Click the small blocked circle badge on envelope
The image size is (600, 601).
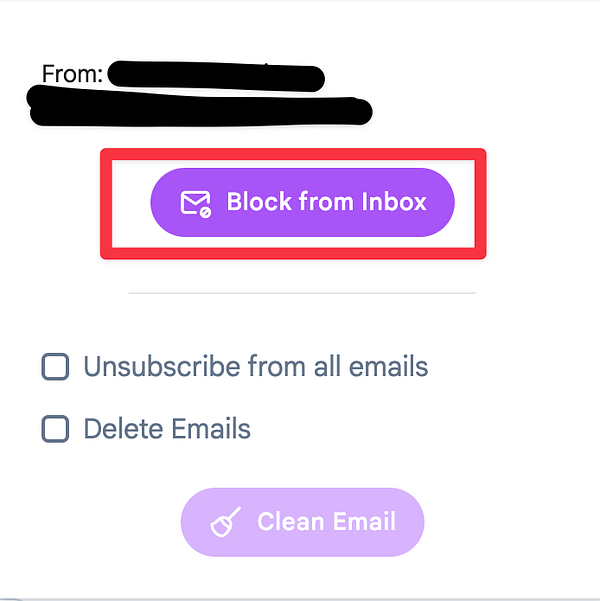tap(204, 211)
